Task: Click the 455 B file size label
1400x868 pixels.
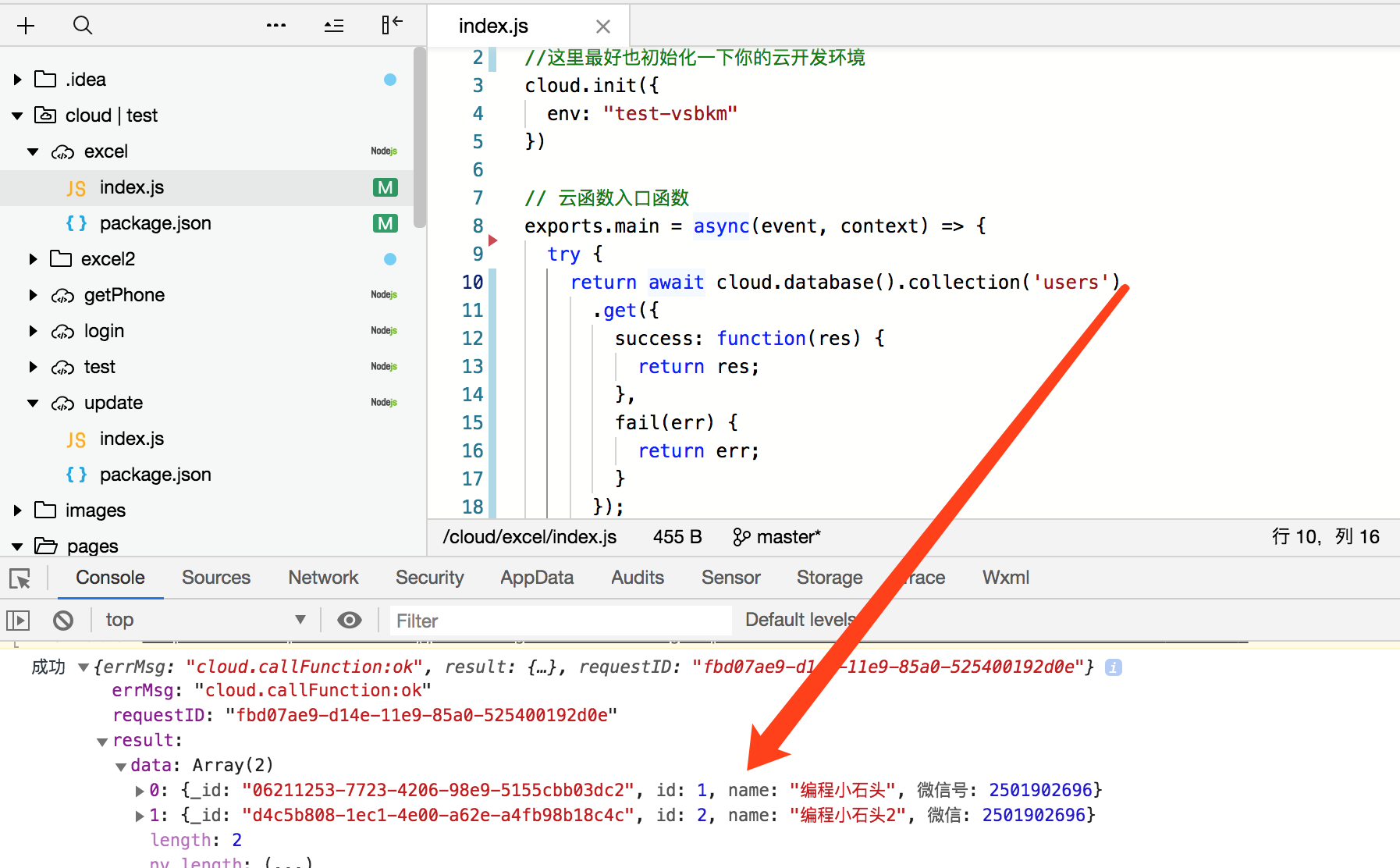Action: point(677,537)
